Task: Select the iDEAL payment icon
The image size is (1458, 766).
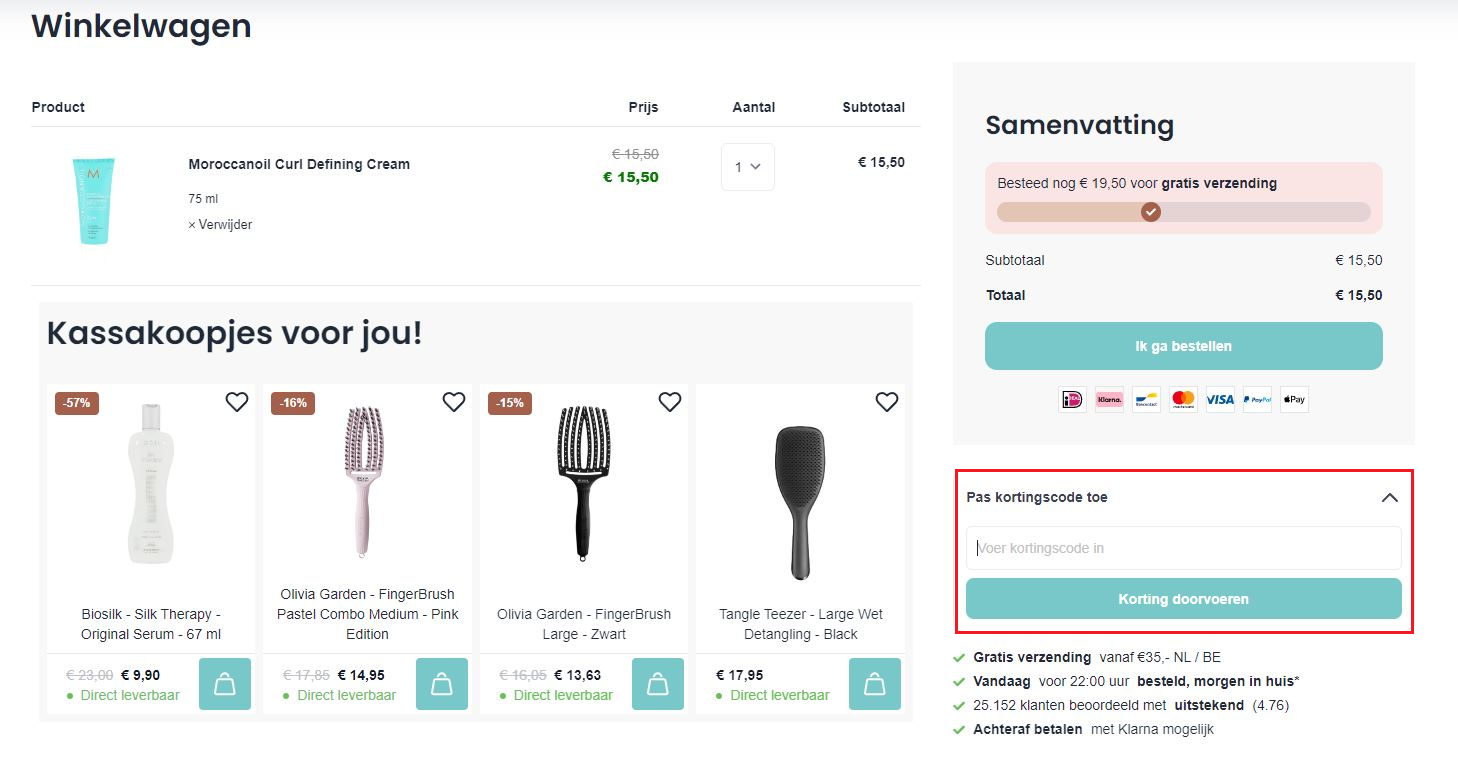Action: 1071,399
